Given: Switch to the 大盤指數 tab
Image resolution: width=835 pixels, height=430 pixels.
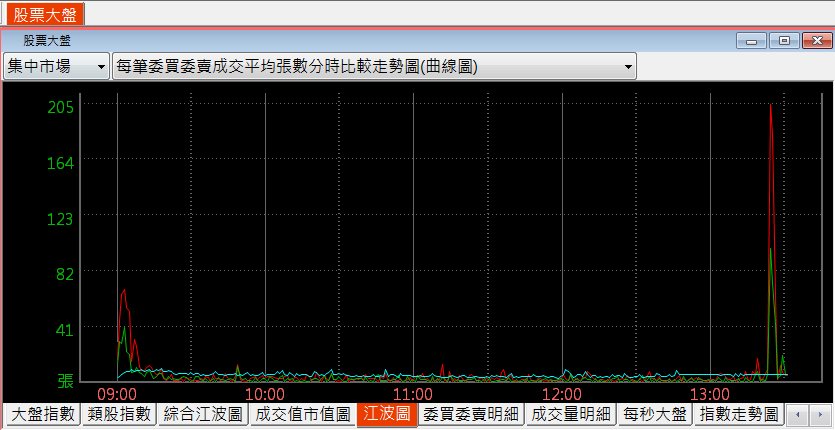Looking at the screenshot, I should coord(43,413).
